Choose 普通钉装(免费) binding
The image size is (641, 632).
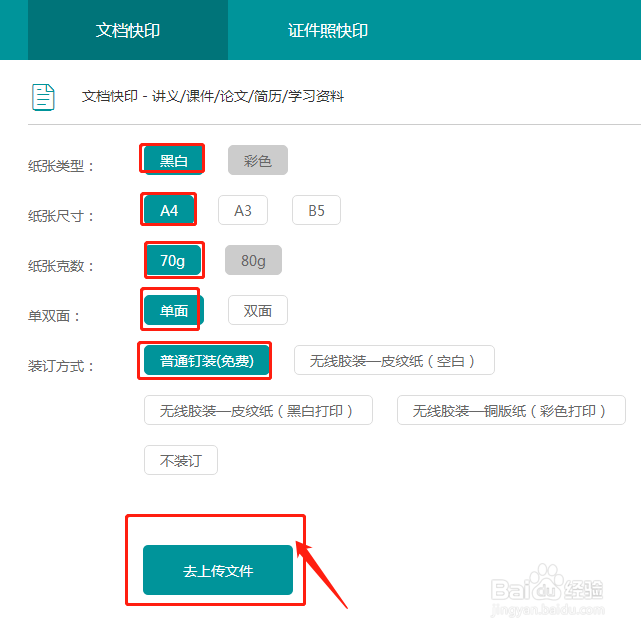[x=207, y=360]
